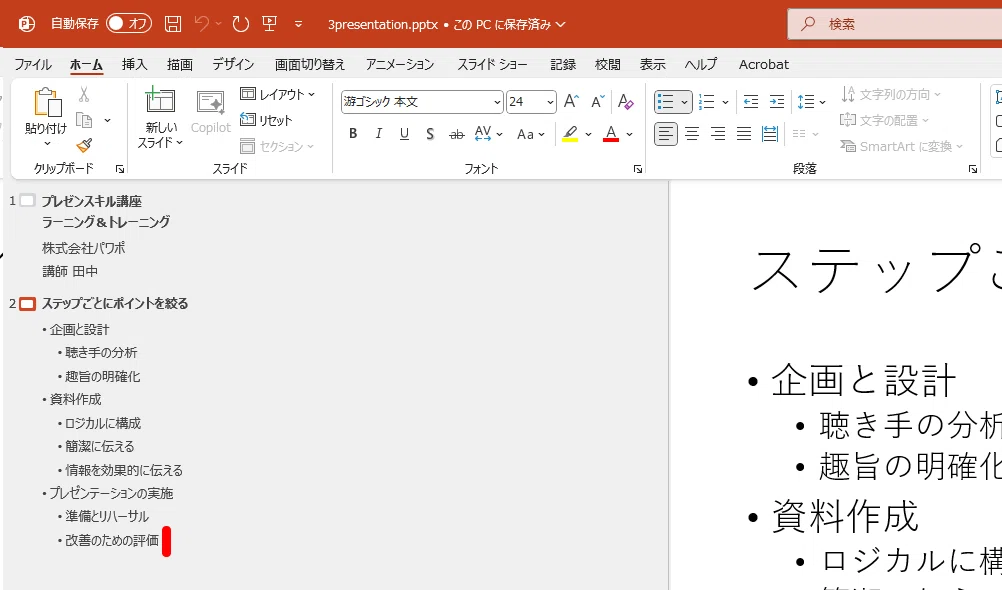The width and height of the screenshot is (1002, 590).
Task: Select slide 1 icon in outline
Action: click(27, 201)
